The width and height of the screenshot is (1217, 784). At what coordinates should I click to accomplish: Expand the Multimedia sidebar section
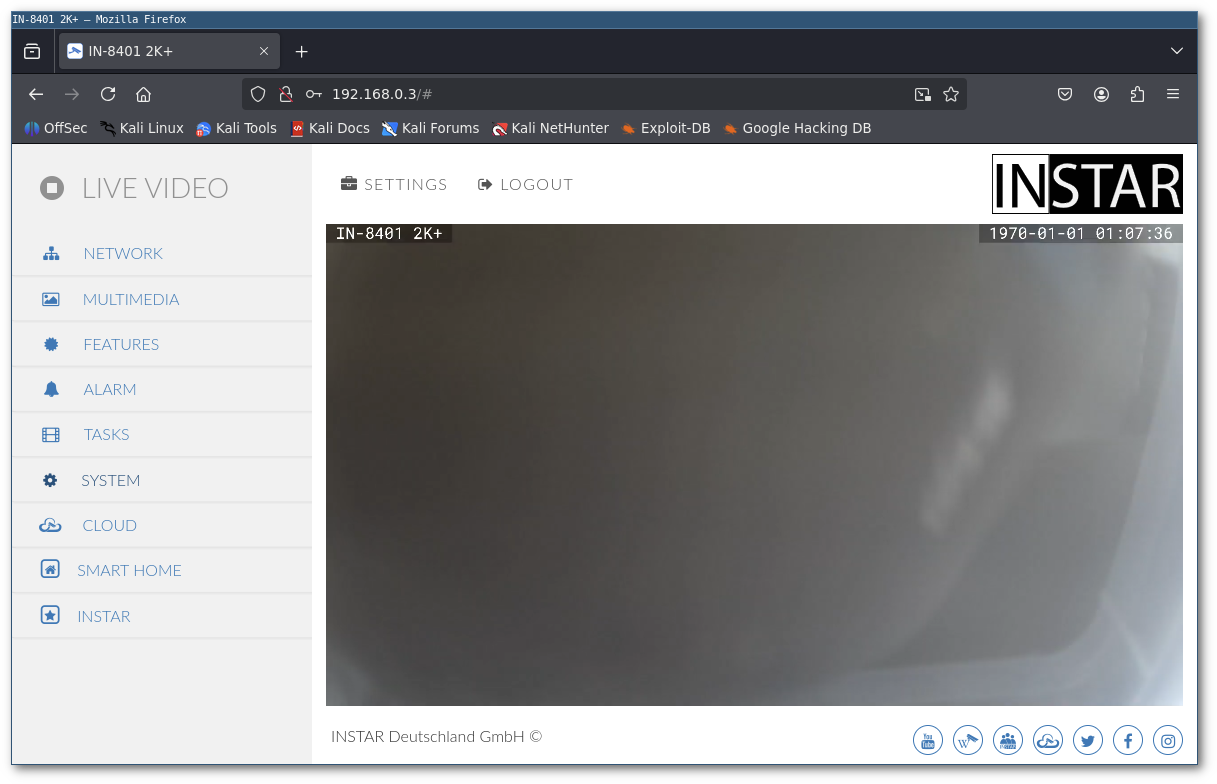pos(130,299)
